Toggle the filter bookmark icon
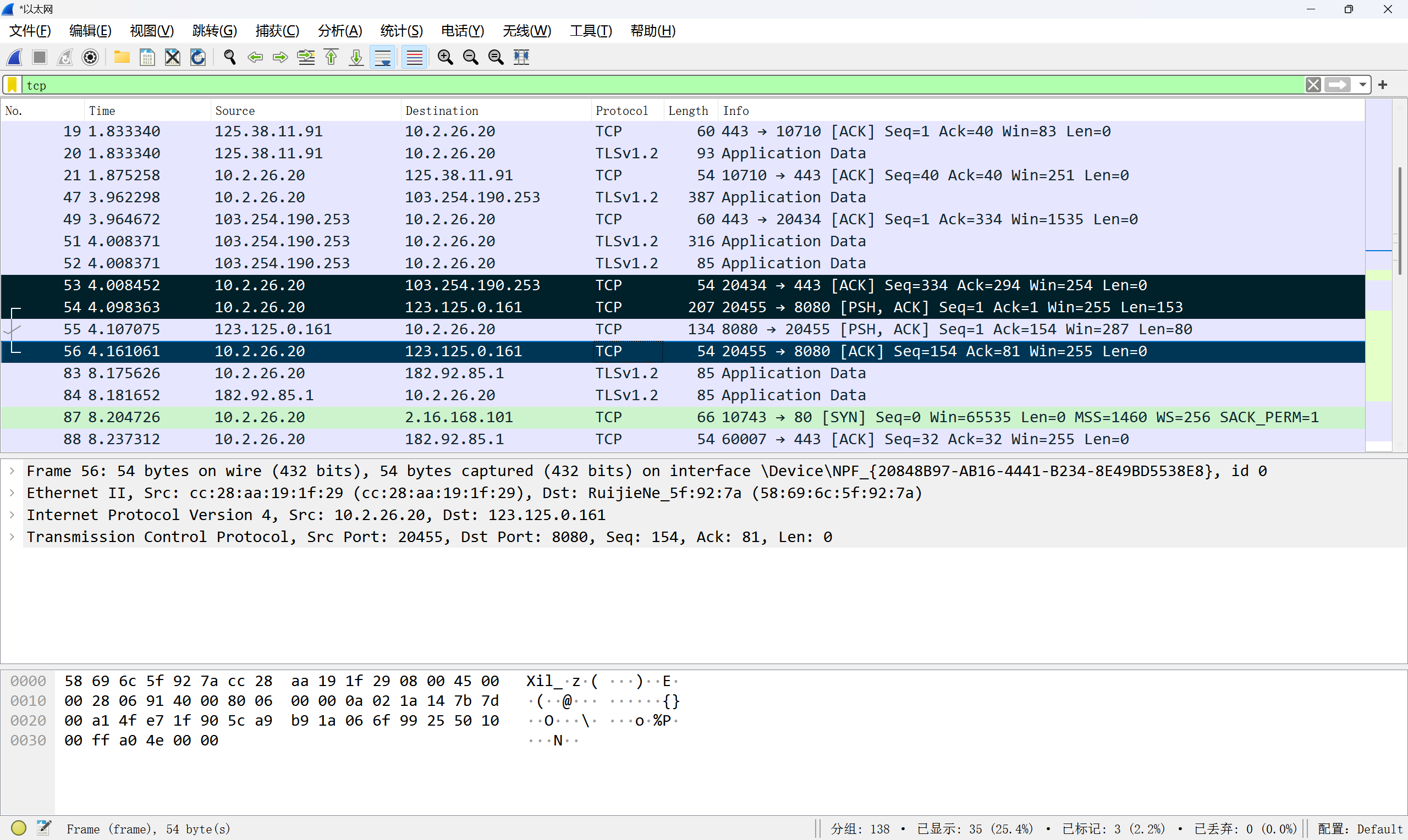 click(x=12, y=85)
